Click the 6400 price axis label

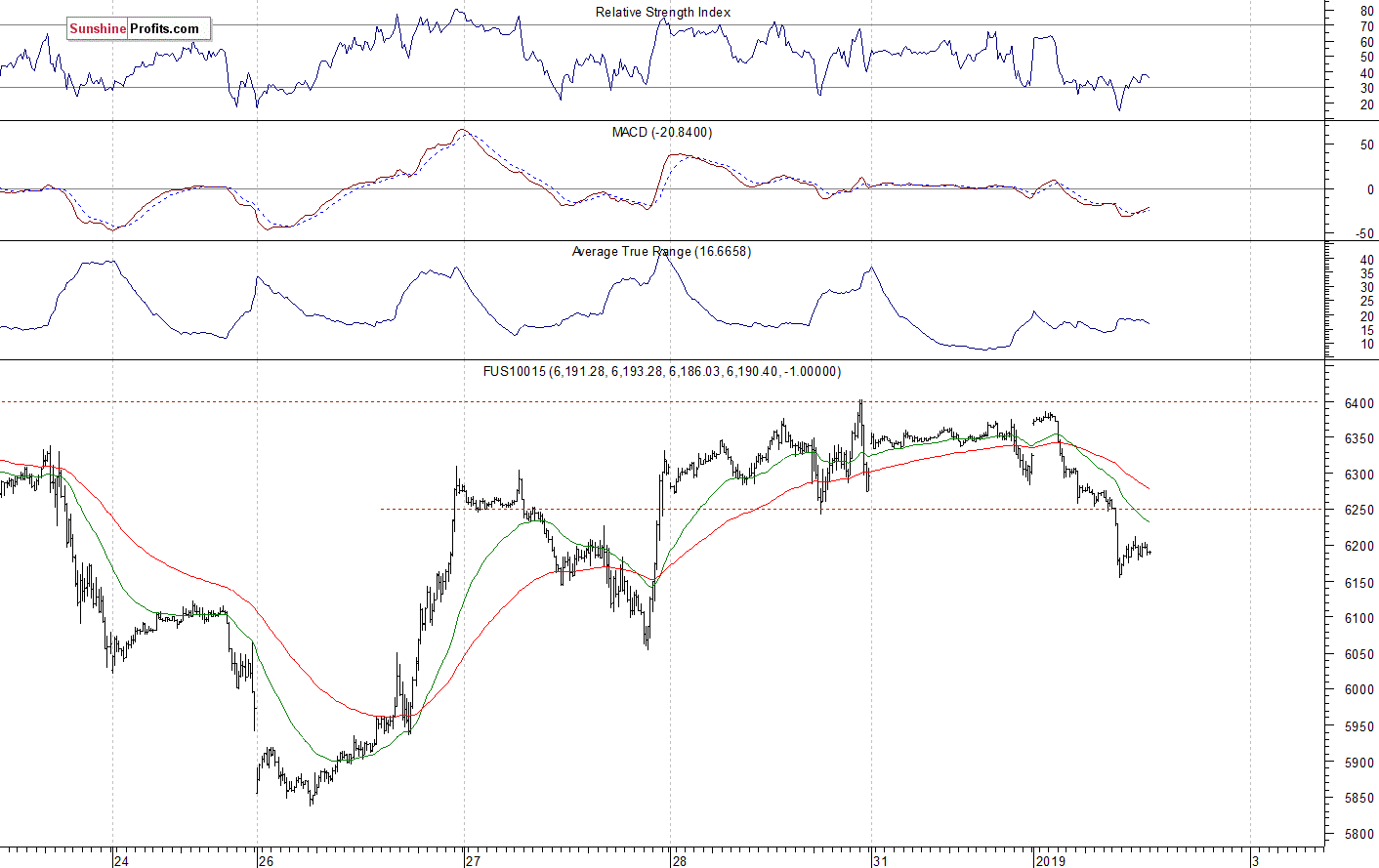click(1359, 403)
